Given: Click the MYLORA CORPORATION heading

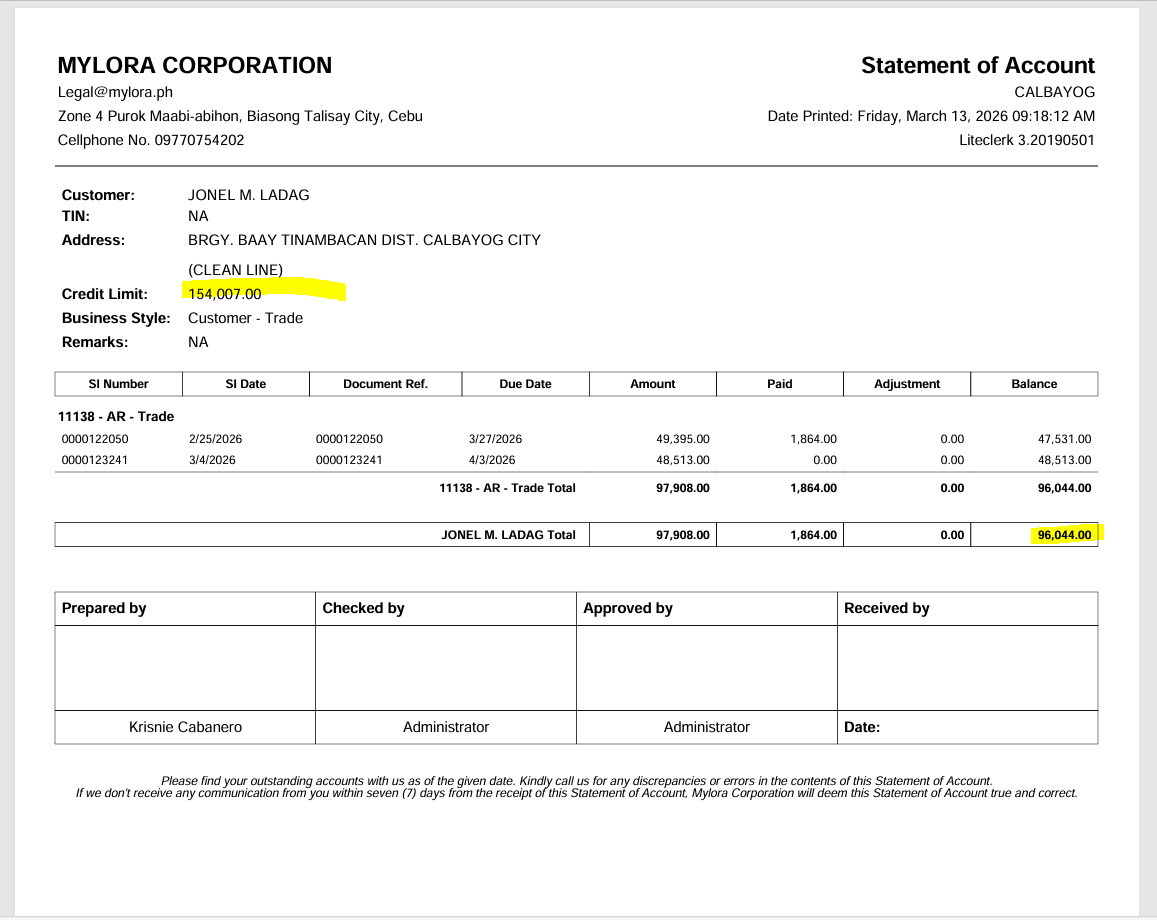Looking at the screenshot, I should (195, 66).
